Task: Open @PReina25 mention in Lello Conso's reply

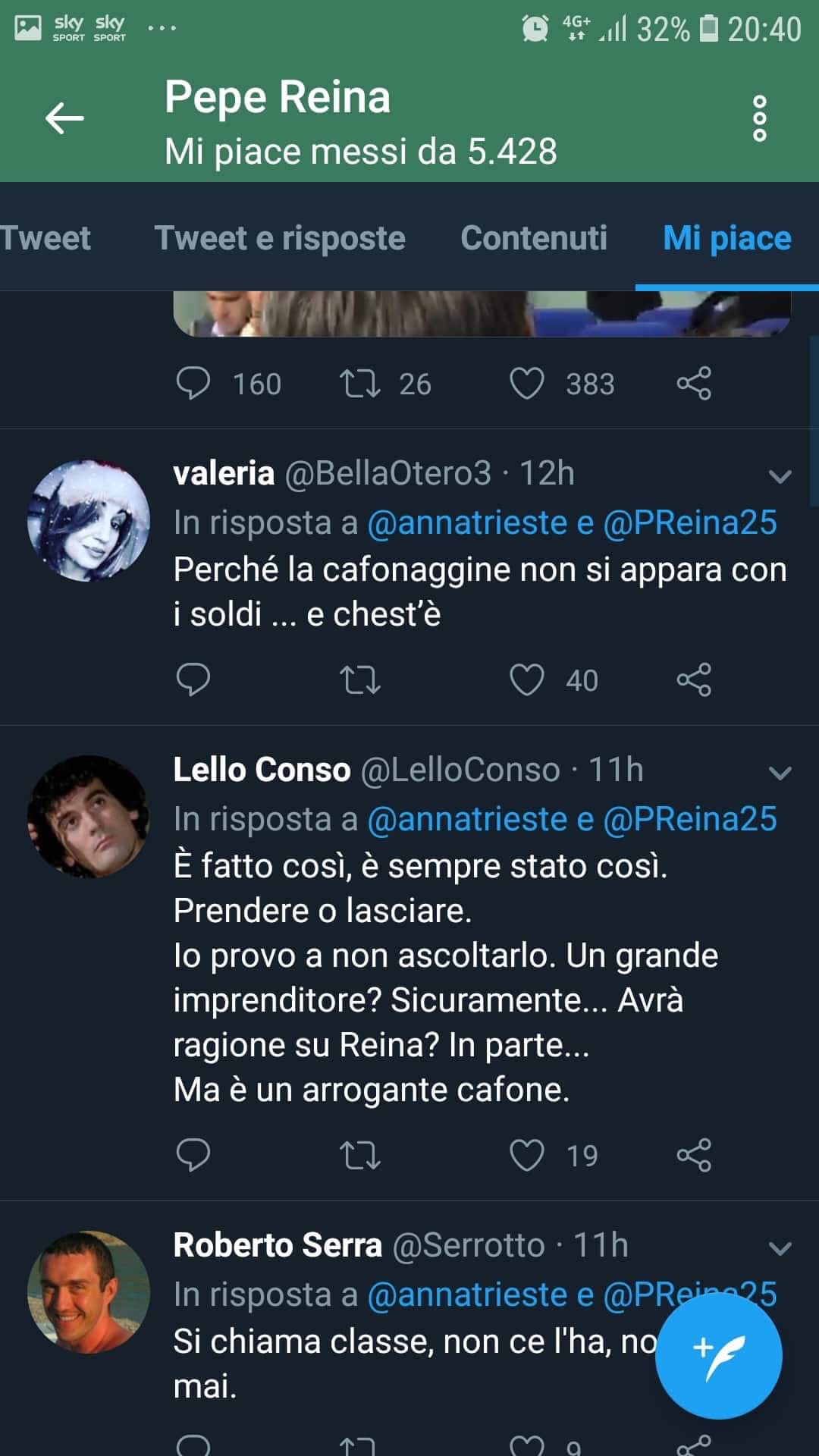Action: [690, 819]
